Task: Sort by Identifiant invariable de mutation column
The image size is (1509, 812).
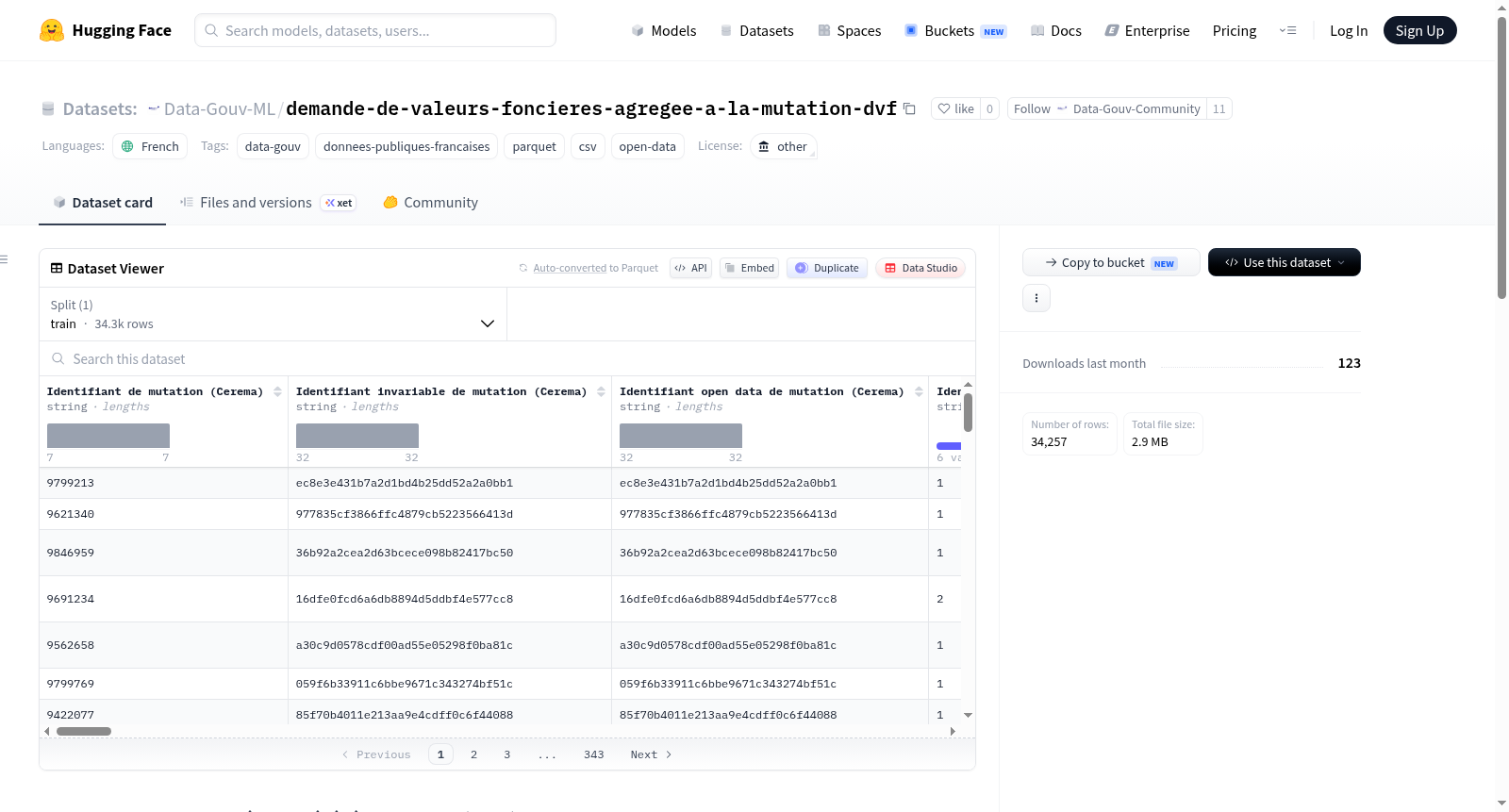Action: [601, 391]
